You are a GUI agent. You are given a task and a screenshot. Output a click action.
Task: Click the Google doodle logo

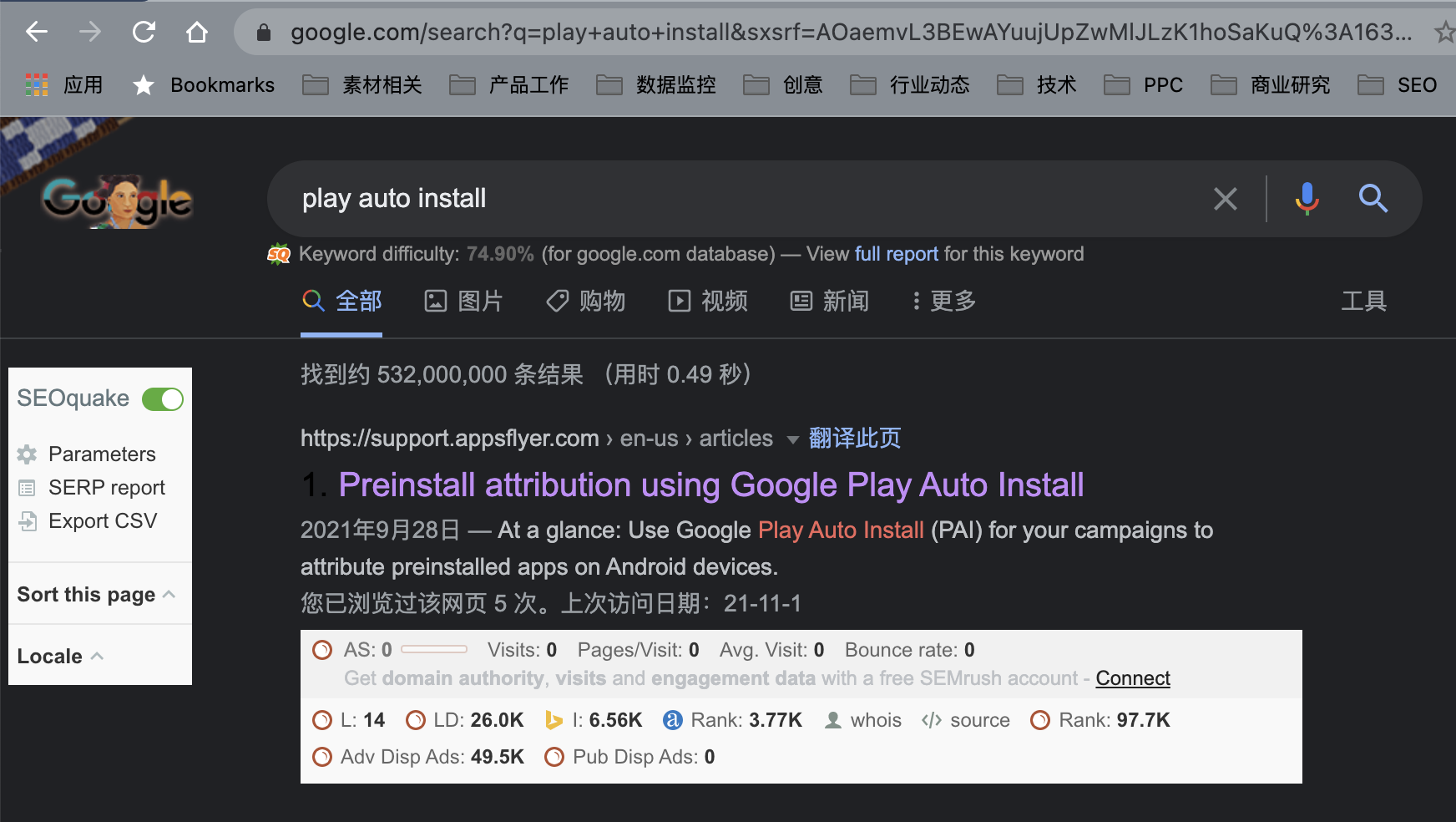point(118,200)
